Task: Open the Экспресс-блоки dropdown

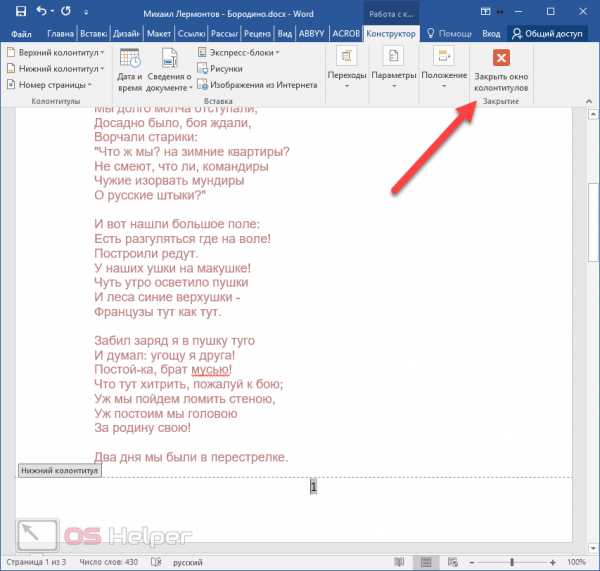Action: 238,52
